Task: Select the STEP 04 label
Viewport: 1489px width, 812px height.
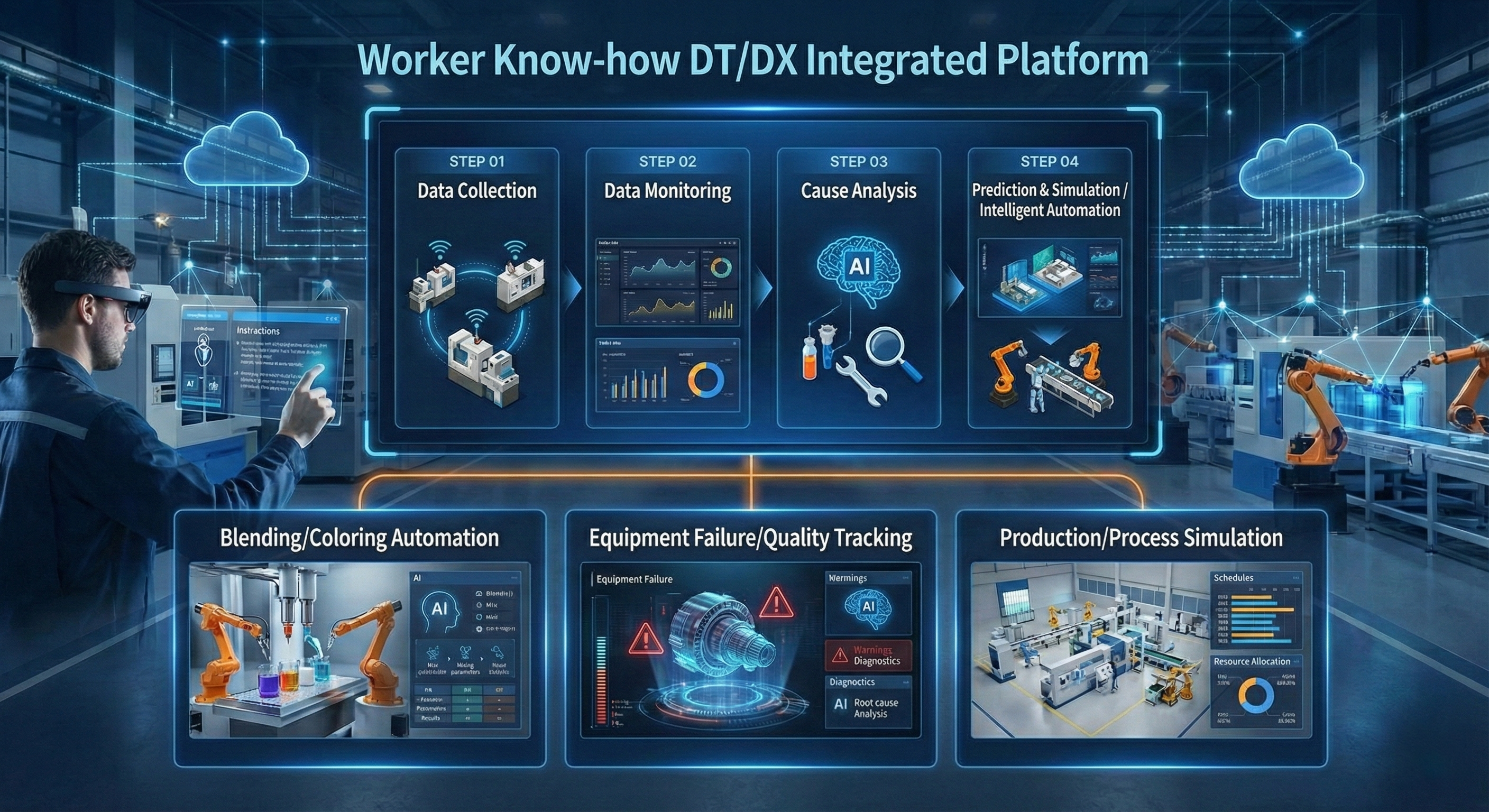Action: pyautogui.click(x=1049, y=162)
